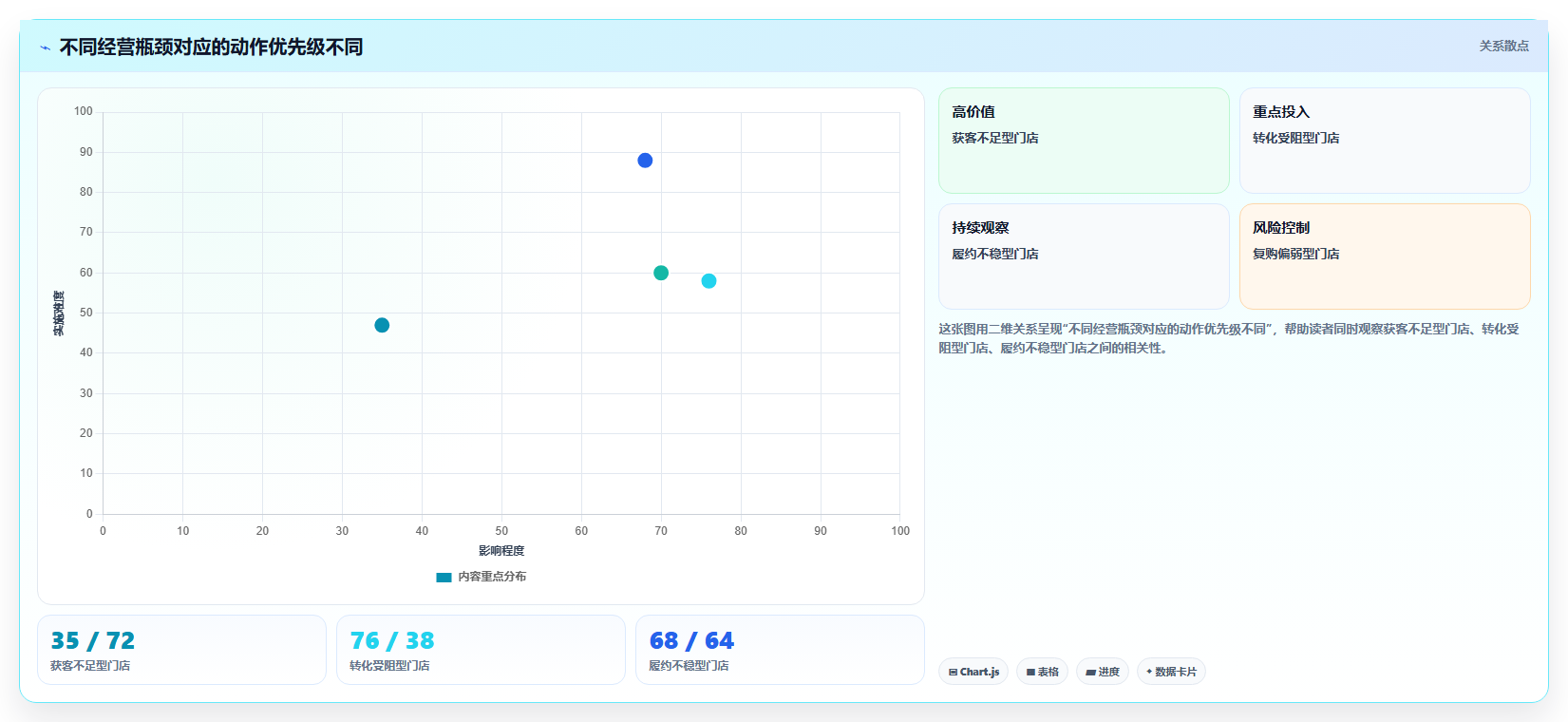Click the lightning icon beside the title

click(x=45, y=47)
